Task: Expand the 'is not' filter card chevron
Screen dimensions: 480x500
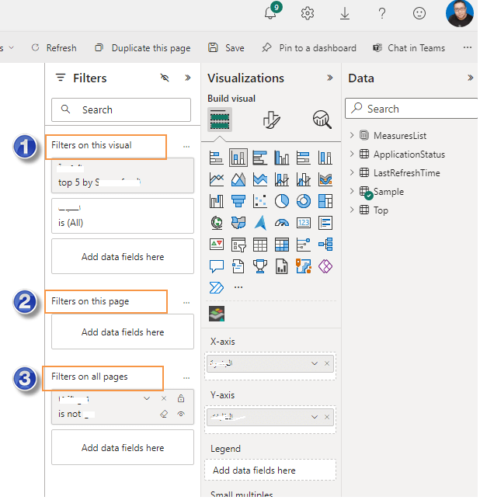Action: 146,398
